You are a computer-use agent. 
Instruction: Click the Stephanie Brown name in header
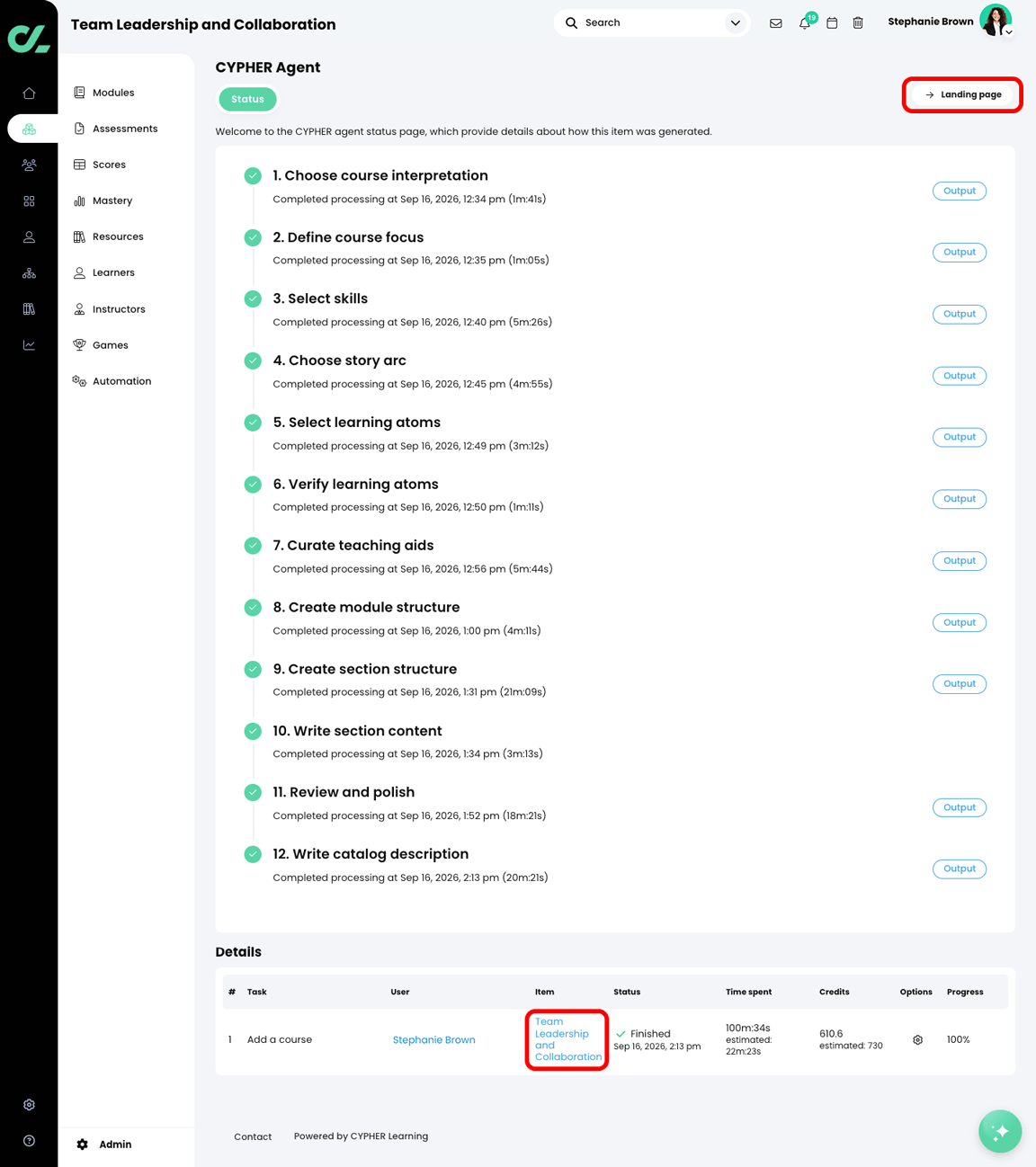(930, 22)
